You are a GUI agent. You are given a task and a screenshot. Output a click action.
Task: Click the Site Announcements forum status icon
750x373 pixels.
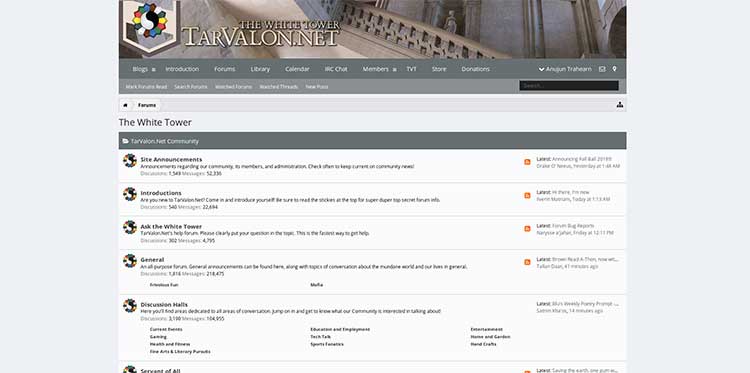(130, 160)
